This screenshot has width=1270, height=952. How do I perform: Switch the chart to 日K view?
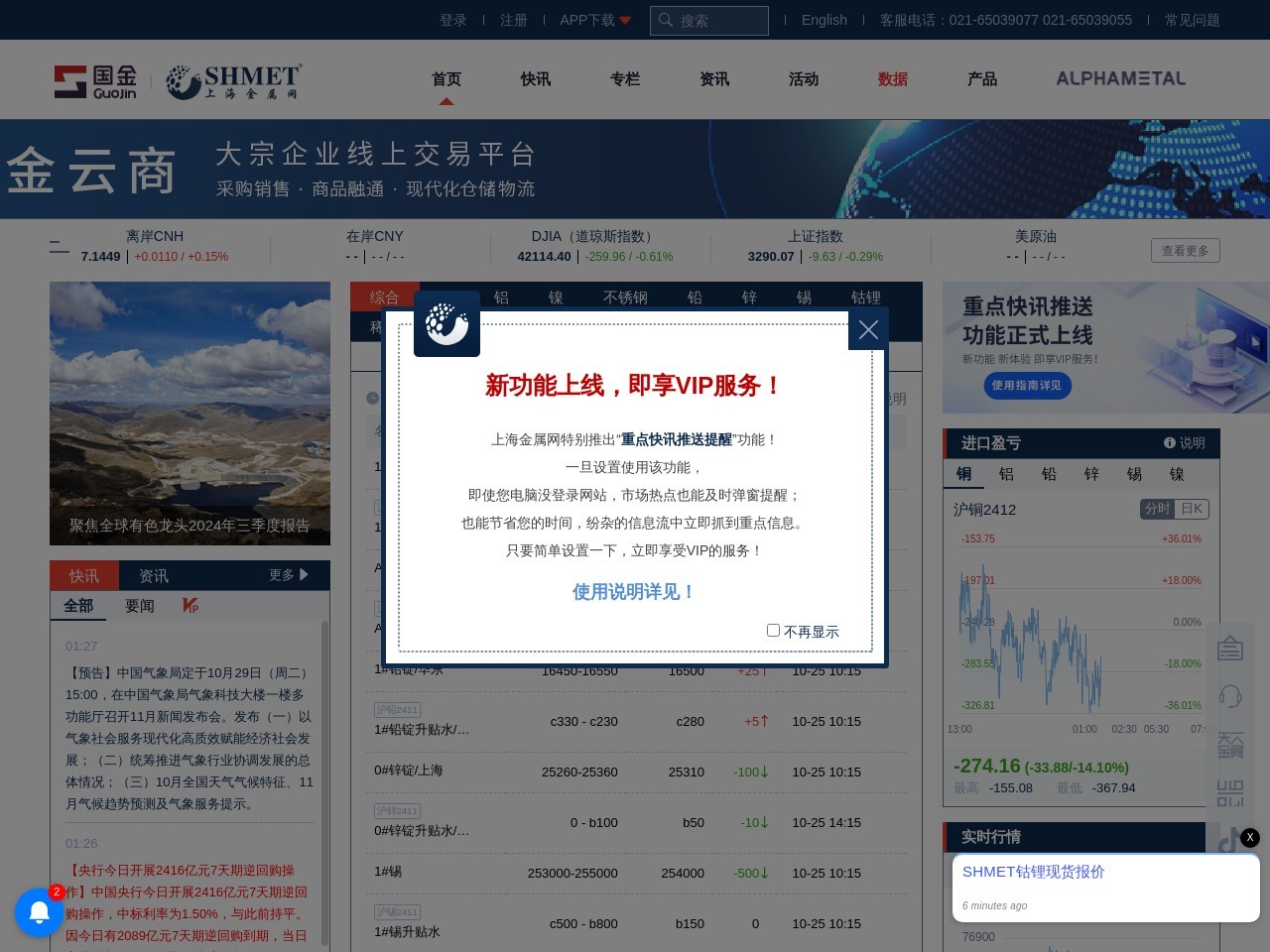click(1192, 509)
